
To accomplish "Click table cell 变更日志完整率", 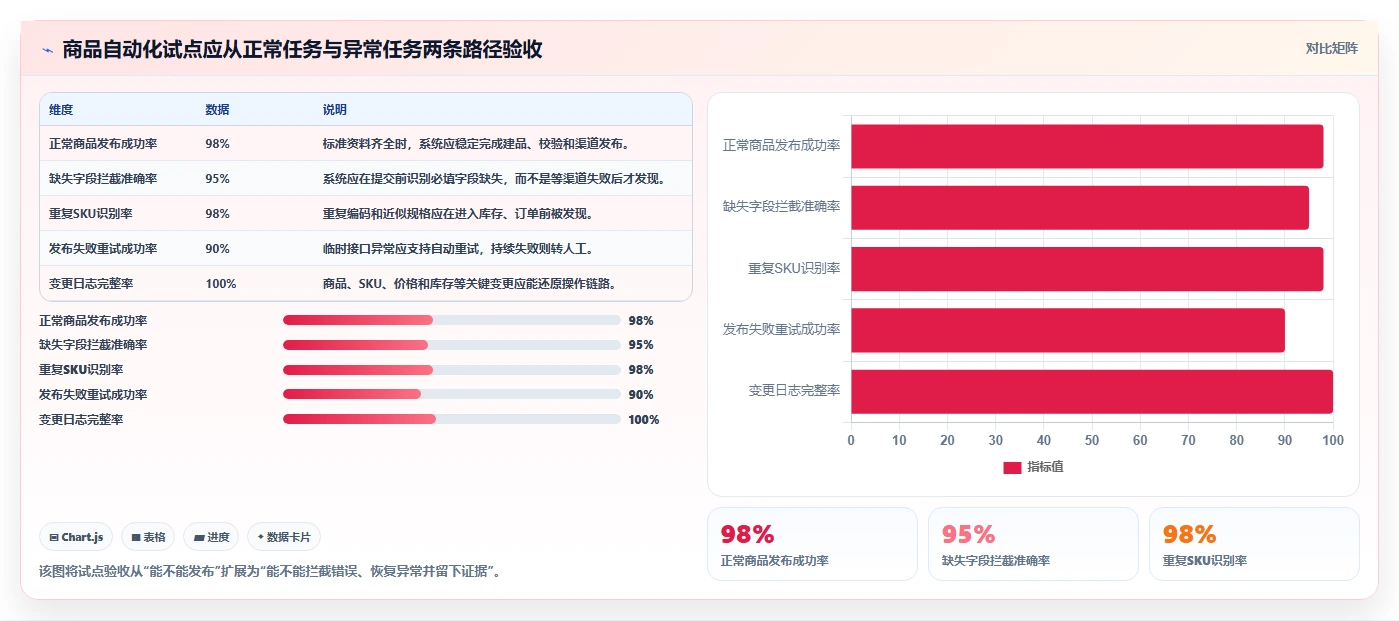I will [90, 284].
